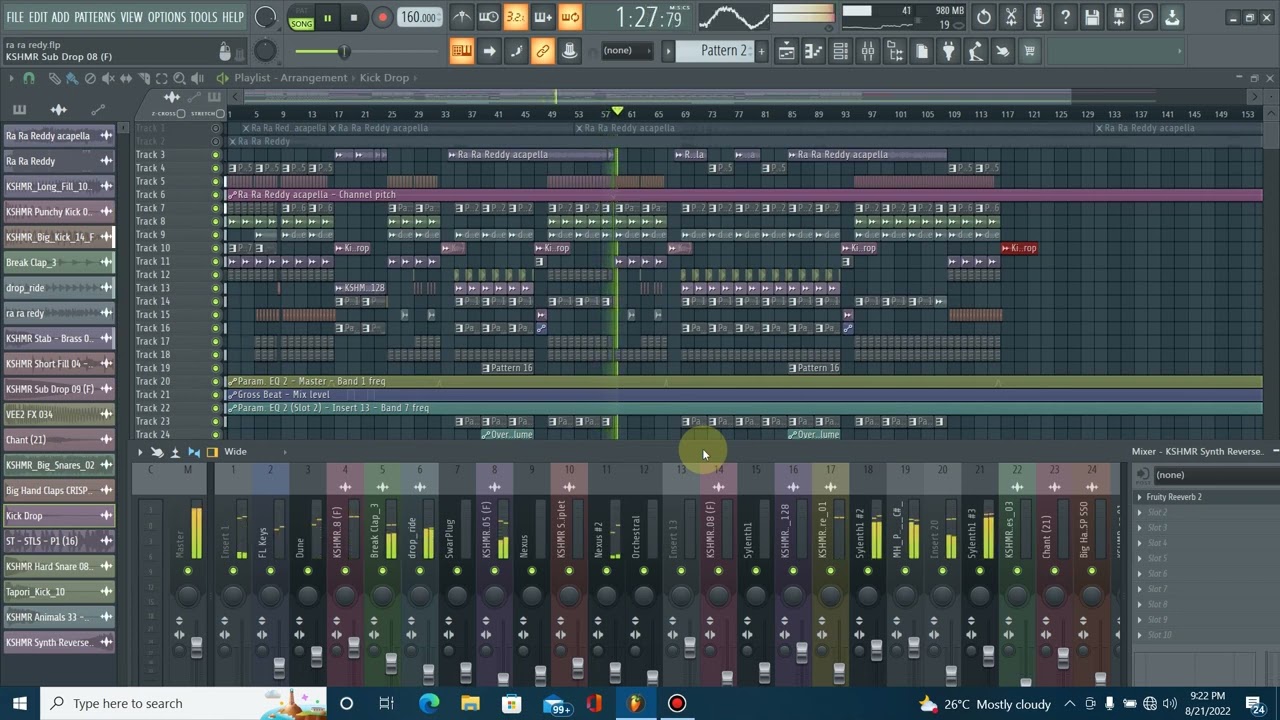The height and width of the screenshot is (720, 1280).
Task: Mute Track 20 with its green light
Action: point(215,381)
